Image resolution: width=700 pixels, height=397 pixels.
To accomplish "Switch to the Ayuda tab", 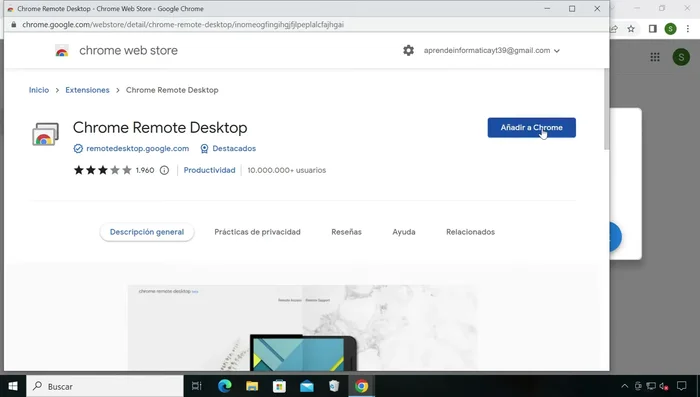I will pyautogui.click(x=404, y=232).
